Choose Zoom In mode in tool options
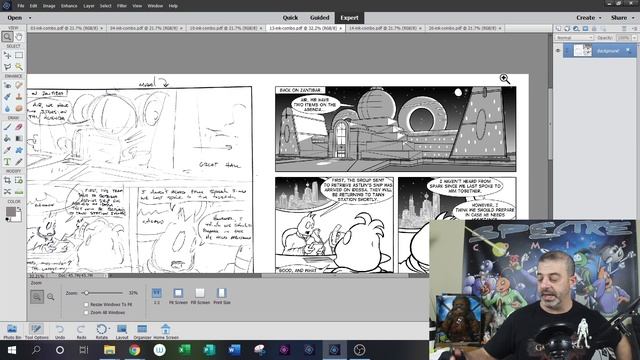 click(37, 297)
